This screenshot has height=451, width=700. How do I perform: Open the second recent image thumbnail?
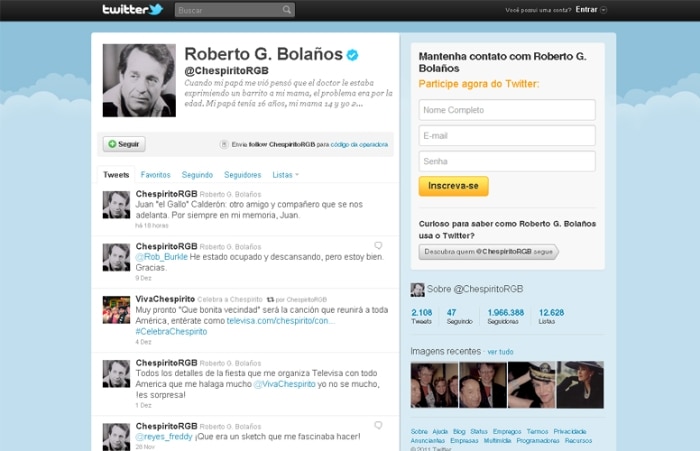(483, 385)
